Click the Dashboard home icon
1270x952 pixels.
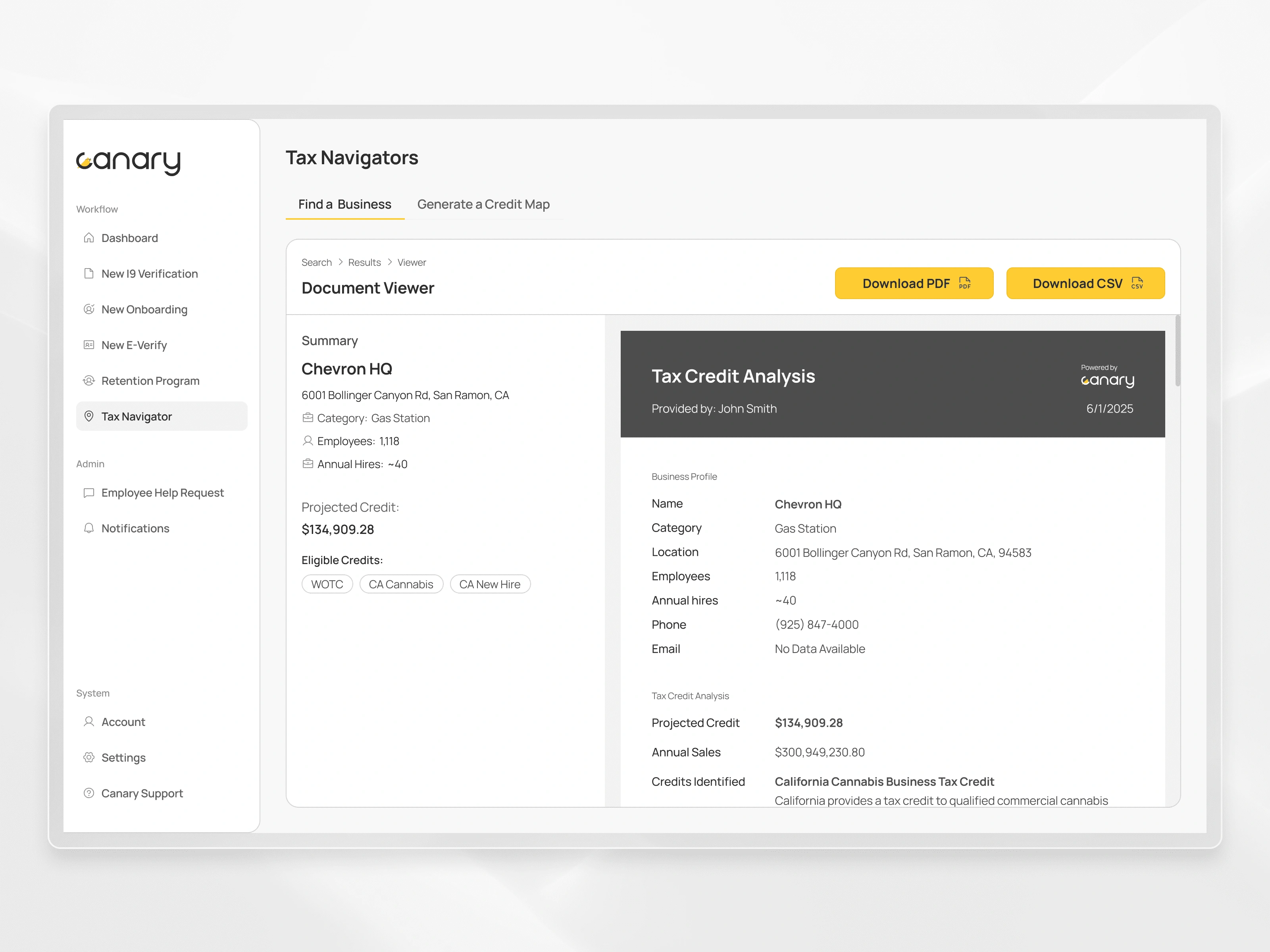pos(89,238)
